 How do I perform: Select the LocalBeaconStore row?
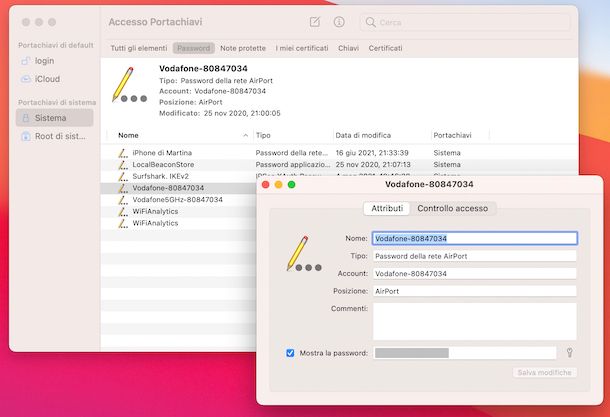[x=339, y=165]
